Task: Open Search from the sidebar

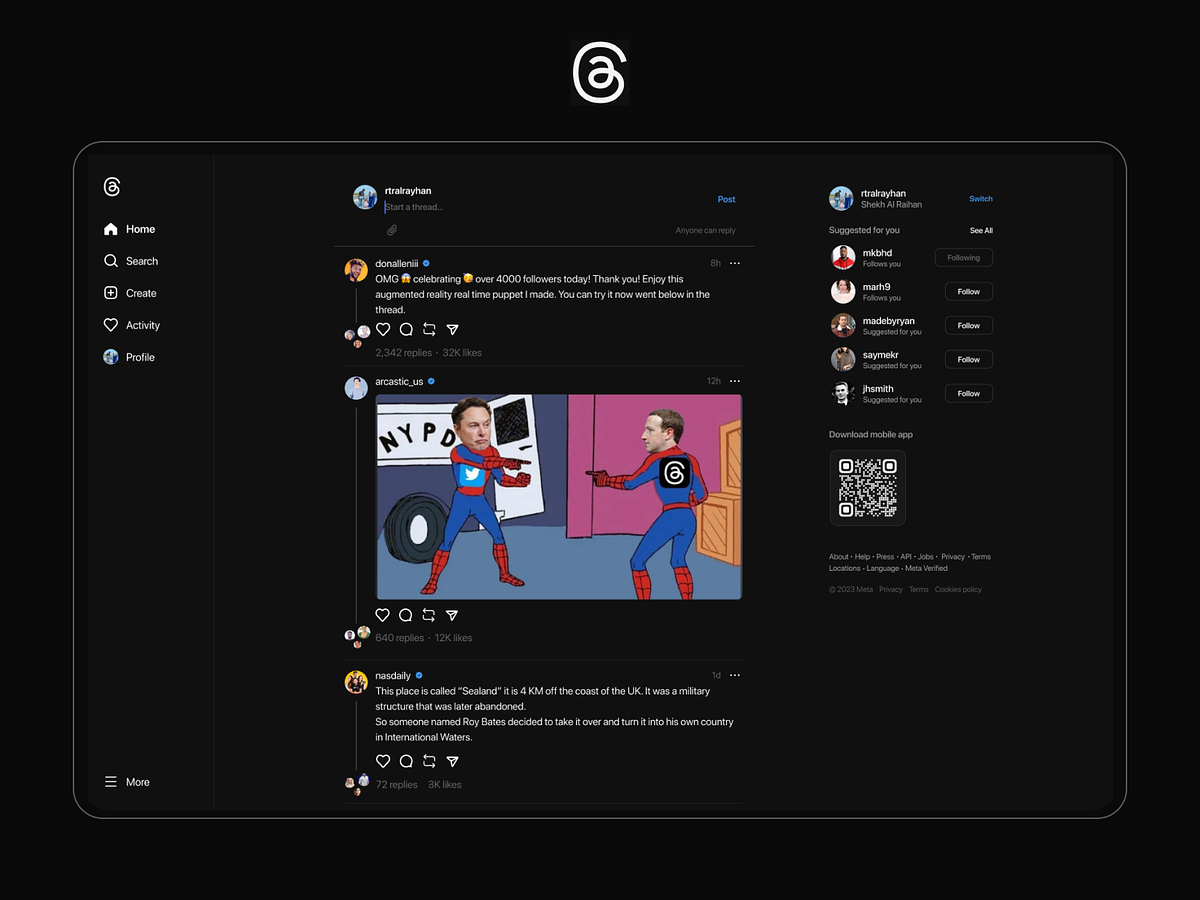Action: tap(131, 261)
